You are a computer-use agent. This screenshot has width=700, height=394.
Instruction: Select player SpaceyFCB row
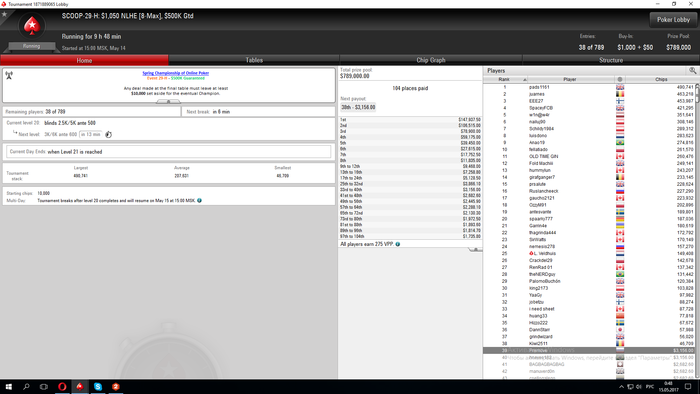click(x=589, y=108)
